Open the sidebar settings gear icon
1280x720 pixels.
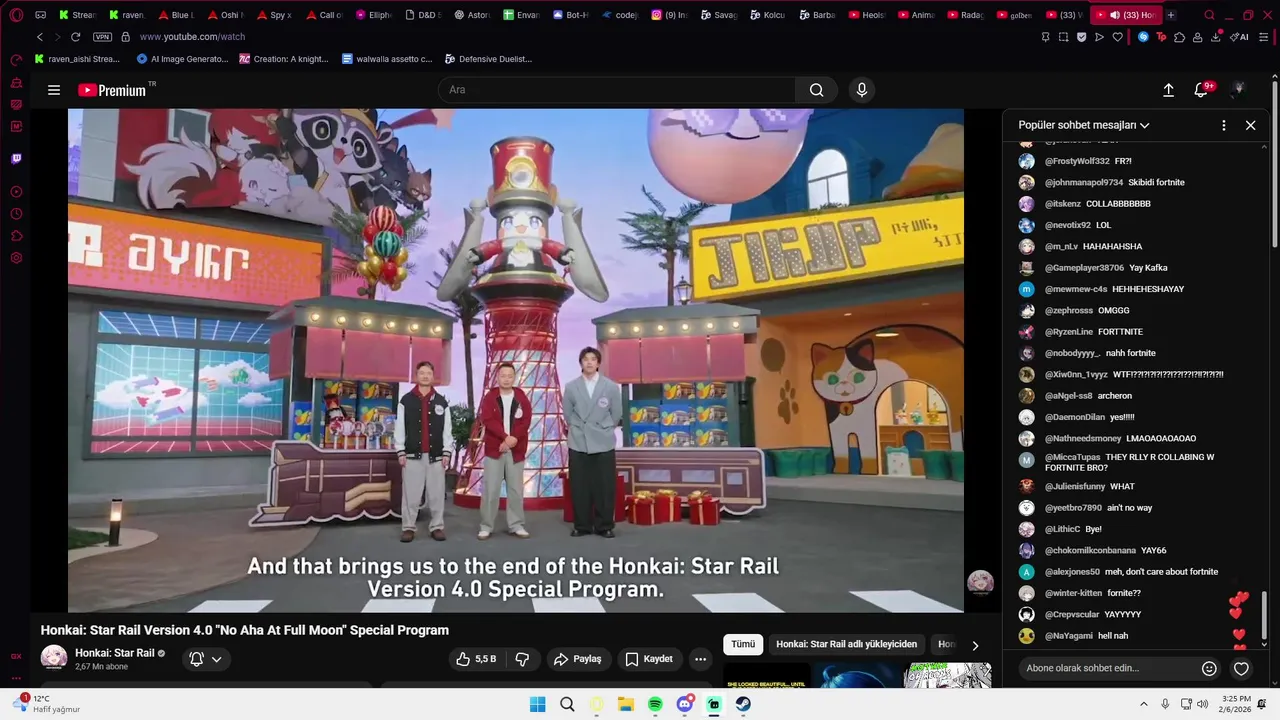point(16,258)
